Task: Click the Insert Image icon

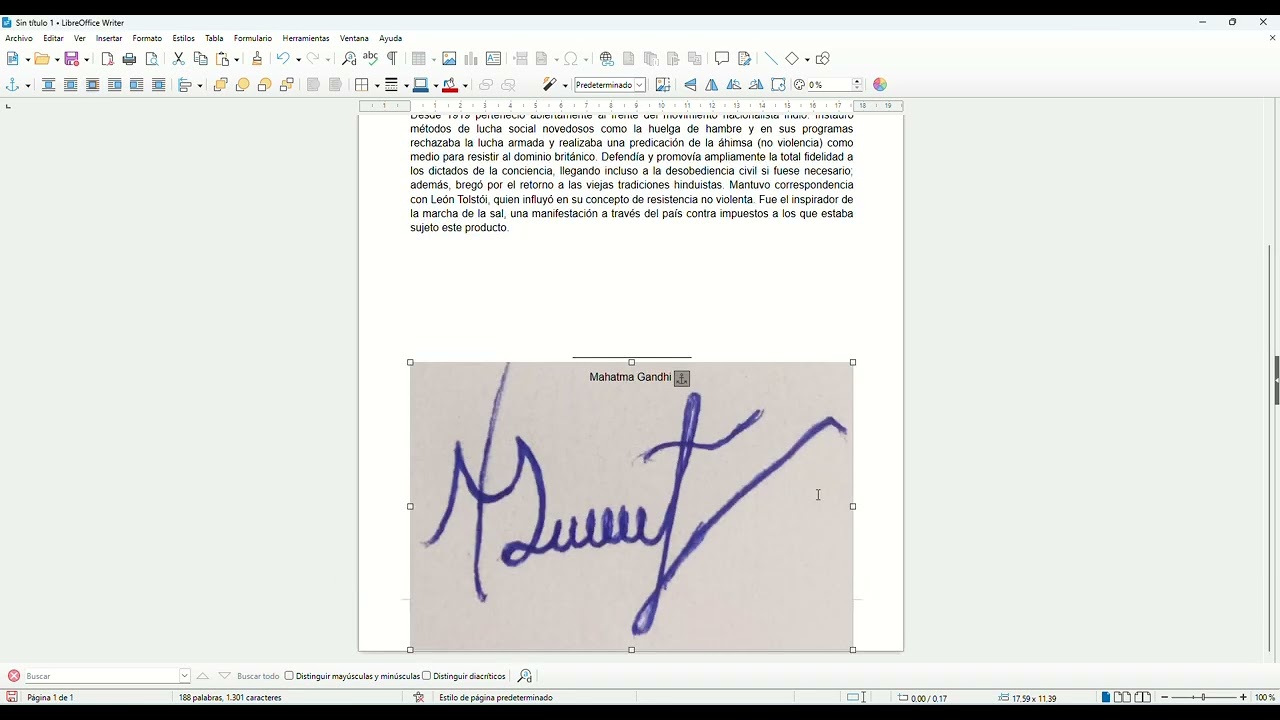Action: point(450,59)
